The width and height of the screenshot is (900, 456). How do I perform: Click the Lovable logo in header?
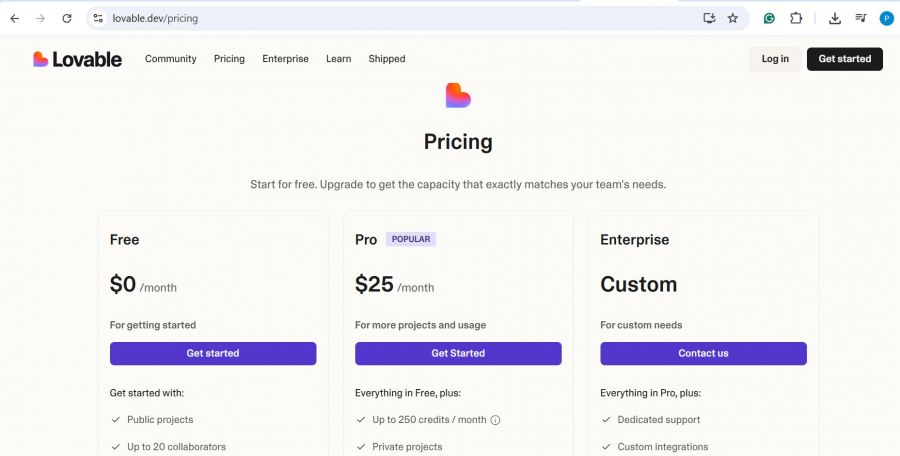click(x=77, y=59)
